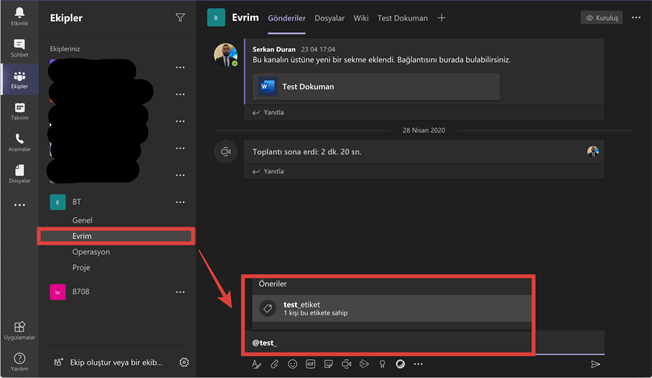Add a new tab to the channel
The width and height of the screenshot is (652, 378).
442,18
